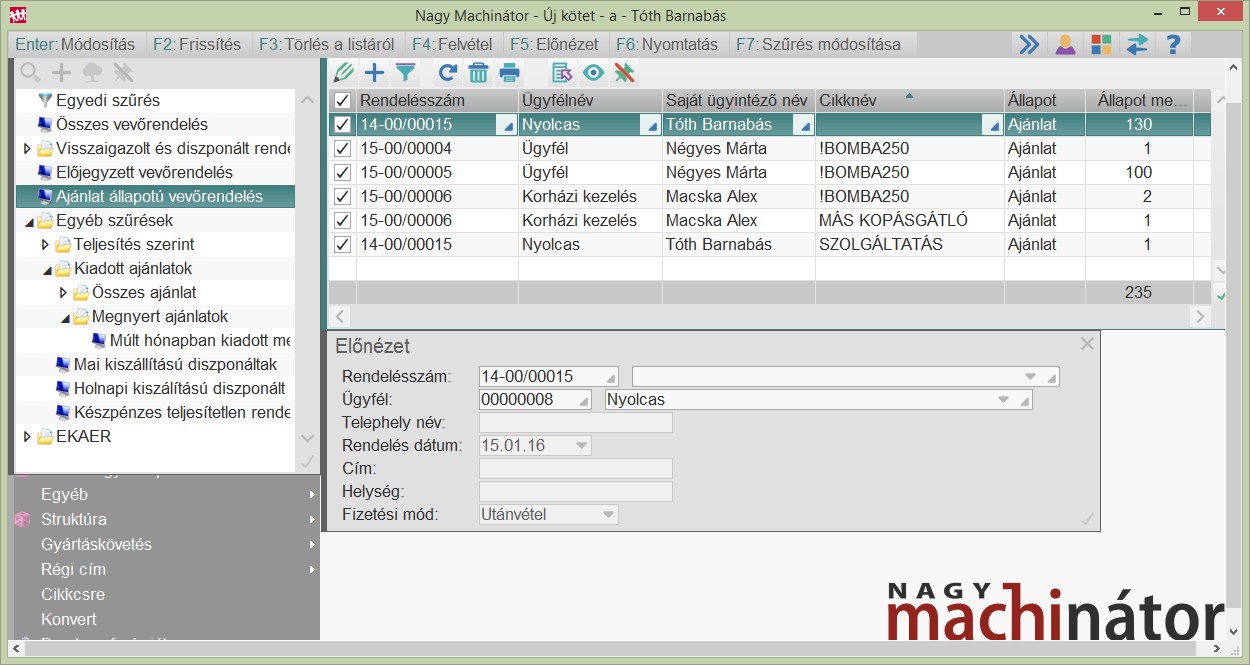Click the printer icon in list toolbar
The width and height of the screenshot is (1250, 665).
click(510, 72)
